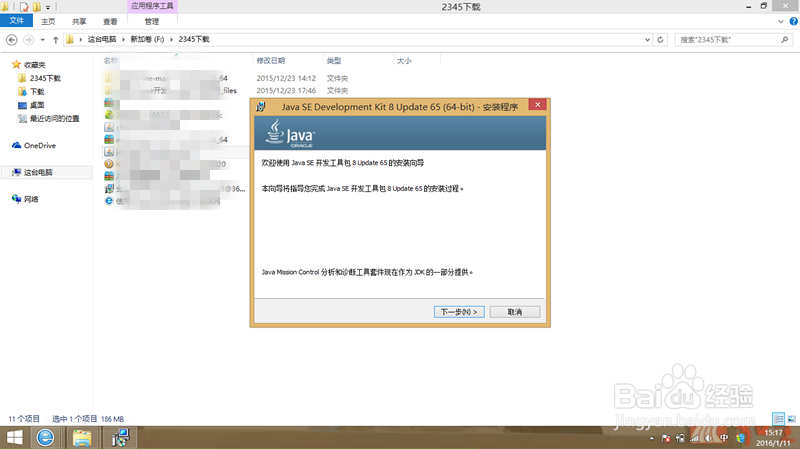Screen dimensions: 800x449
Task: Go up one folder level
Action: (x=56, y=39)
